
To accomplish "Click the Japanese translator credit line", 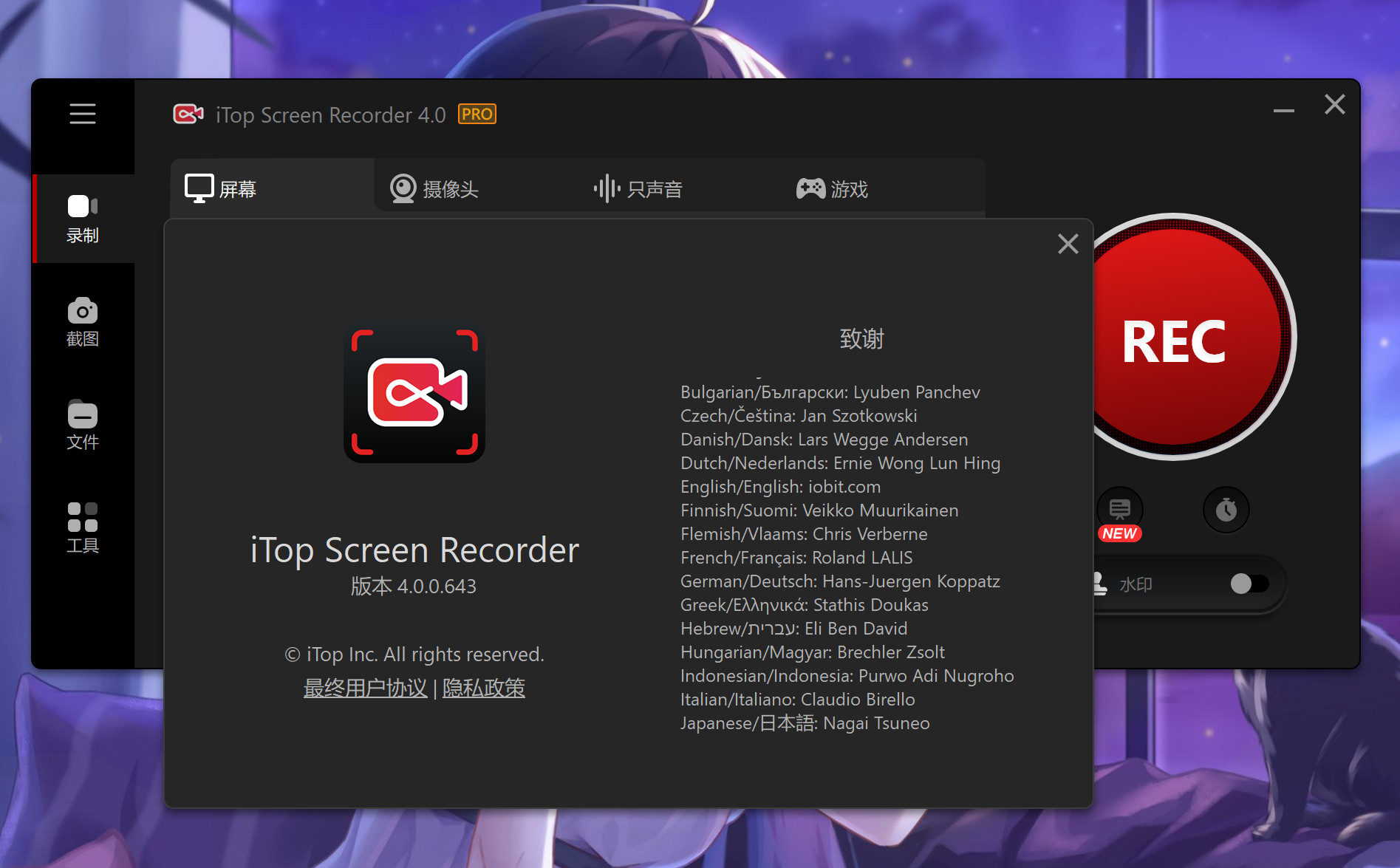I will 805,723.
